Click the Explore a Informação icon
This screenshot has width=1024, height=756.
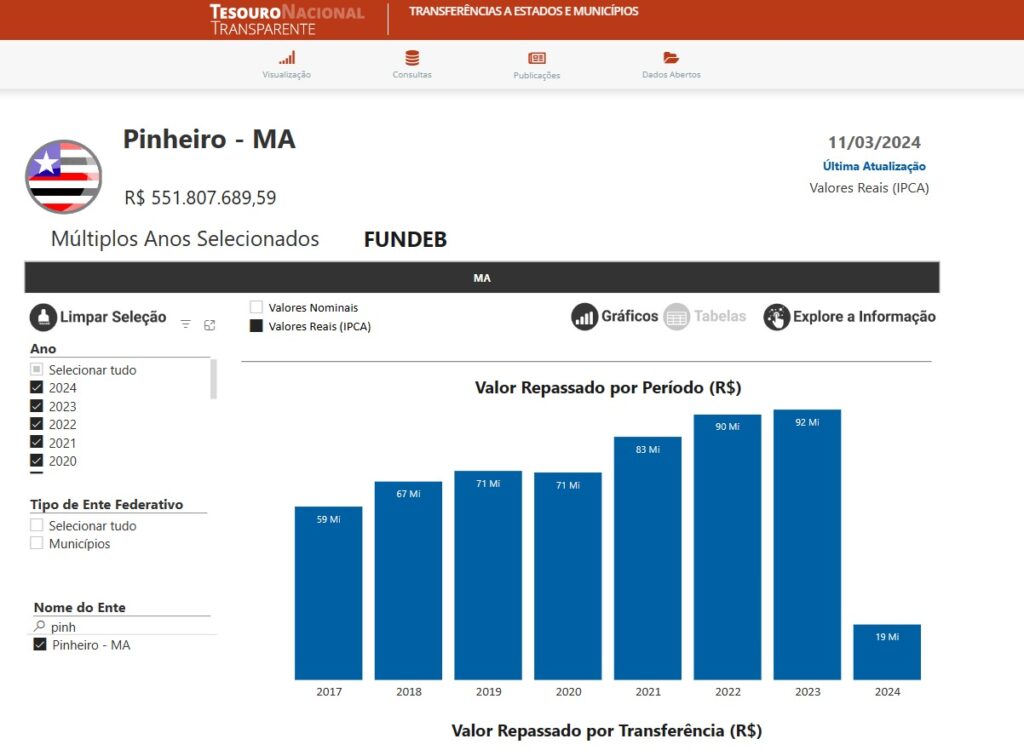click(x=776, y=317)
